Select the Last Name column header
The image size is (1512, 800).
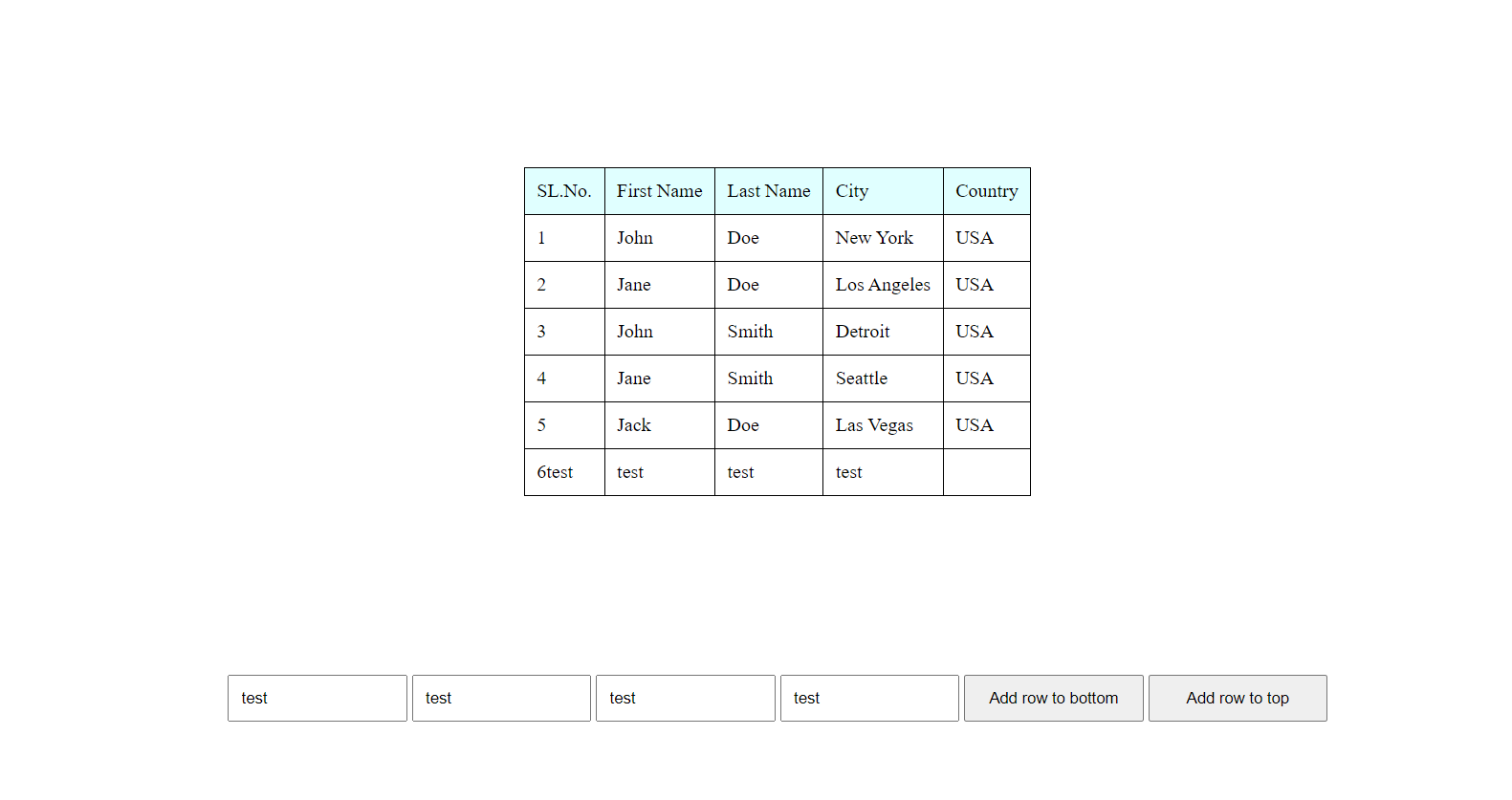coord(769,191)
